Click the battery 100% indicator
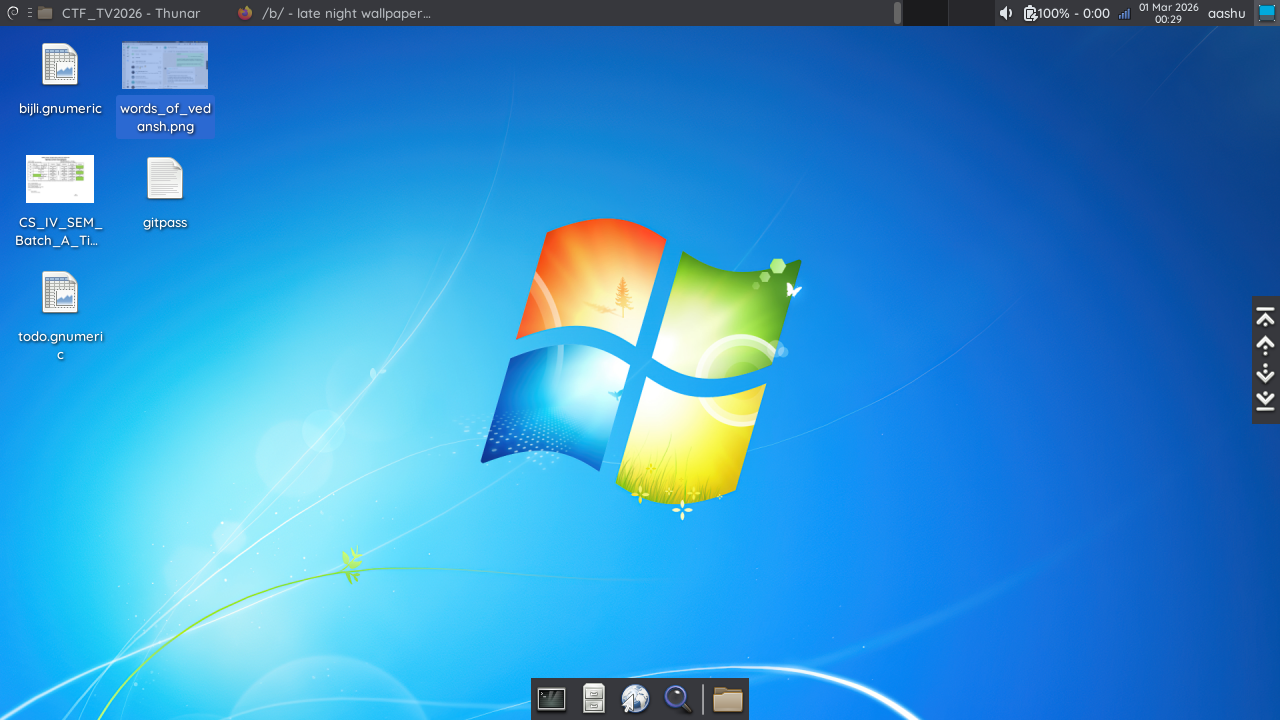1280x720 pixels. click(1066, 13)
